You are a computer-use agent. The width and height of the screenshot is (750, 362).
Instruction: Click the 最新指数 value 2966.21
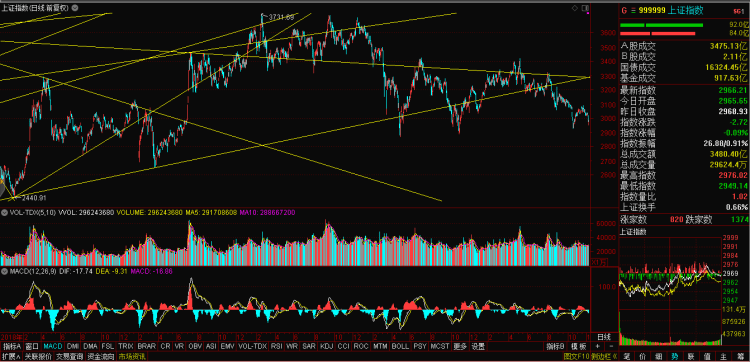pyautogui.click(x=732, y=90)
